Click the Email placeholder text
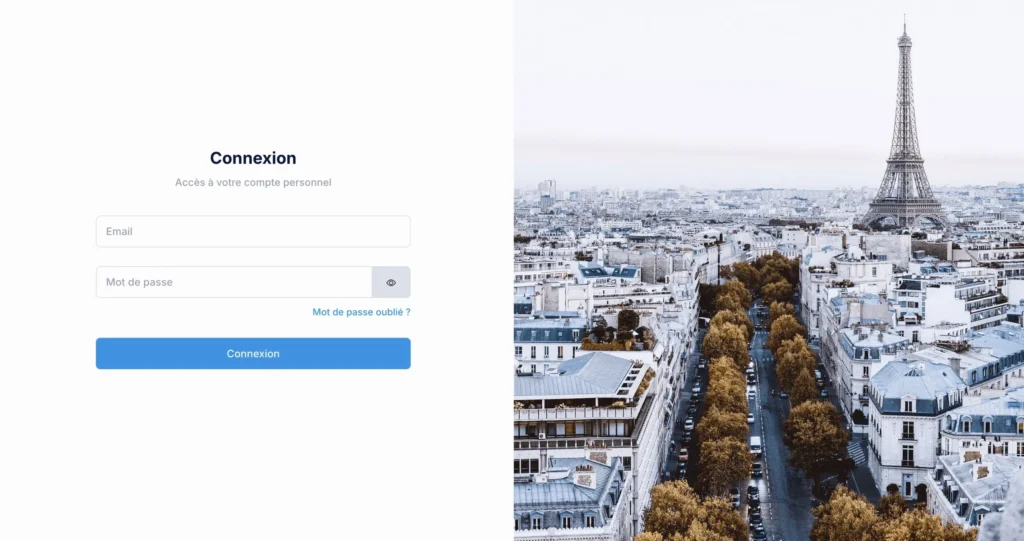This screenshot has height=541, width=1024. tap(119, 231)
